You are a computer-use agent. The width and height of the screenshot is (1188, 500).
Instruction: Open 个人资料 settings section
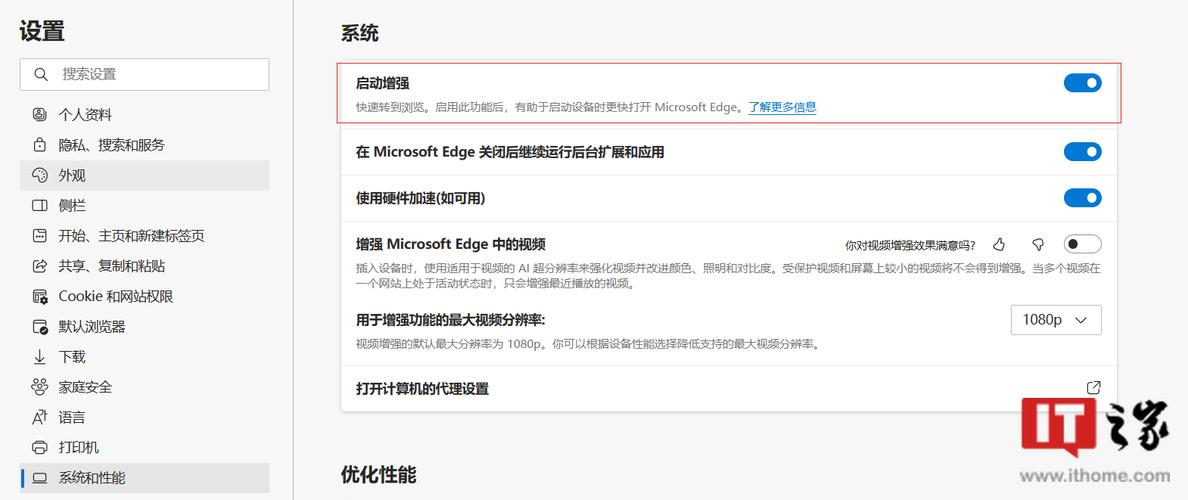pyautogui.click(x=144, y=115)
